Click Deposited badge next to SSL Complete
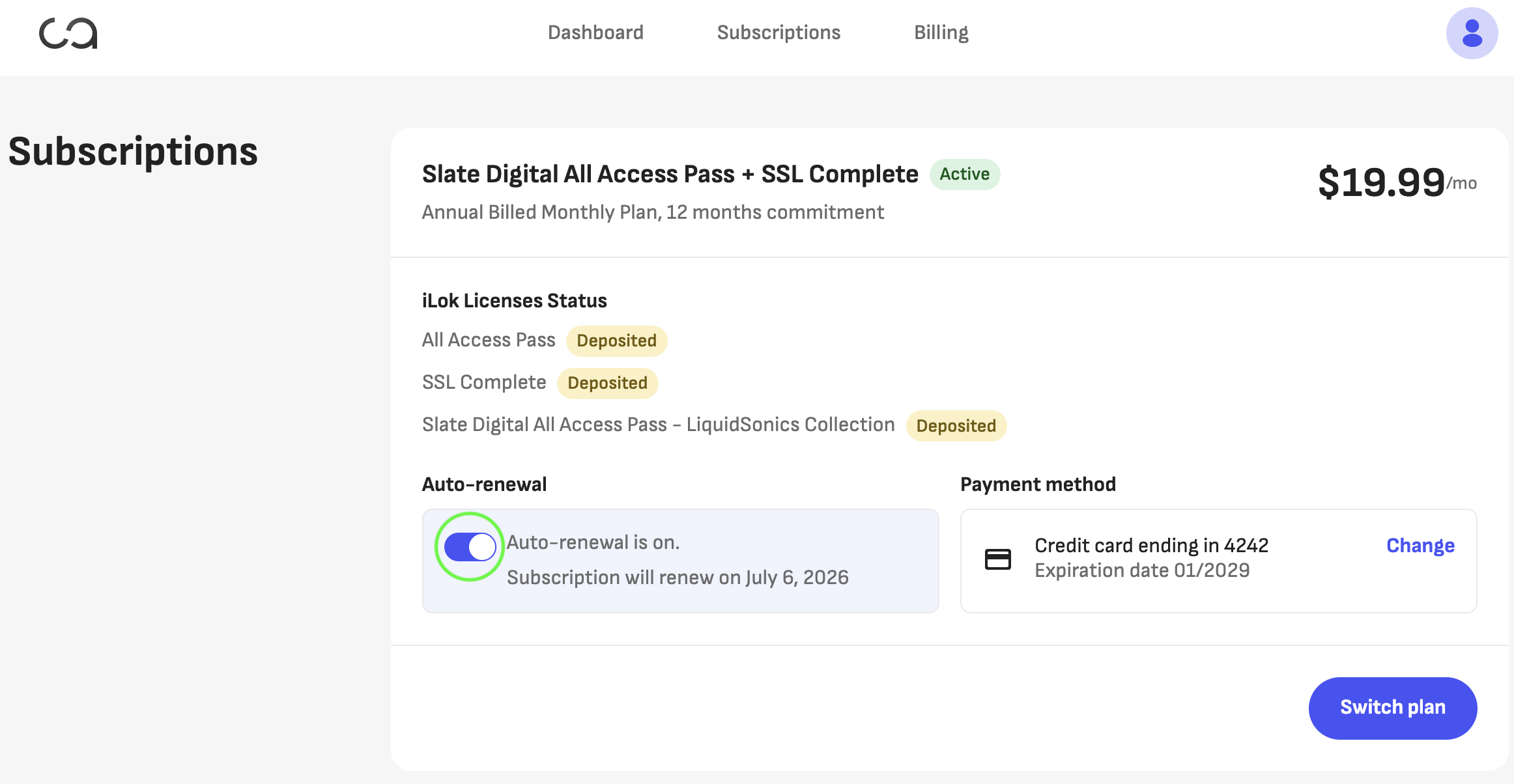The height and width of the screenshot is (784, 1514). [607, 383]
